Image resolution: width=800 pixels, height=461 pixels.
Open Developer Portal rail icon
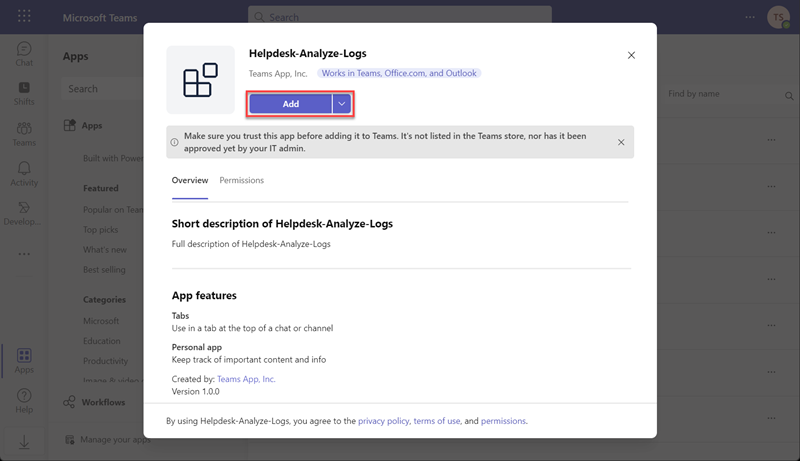tap(22, 214)
